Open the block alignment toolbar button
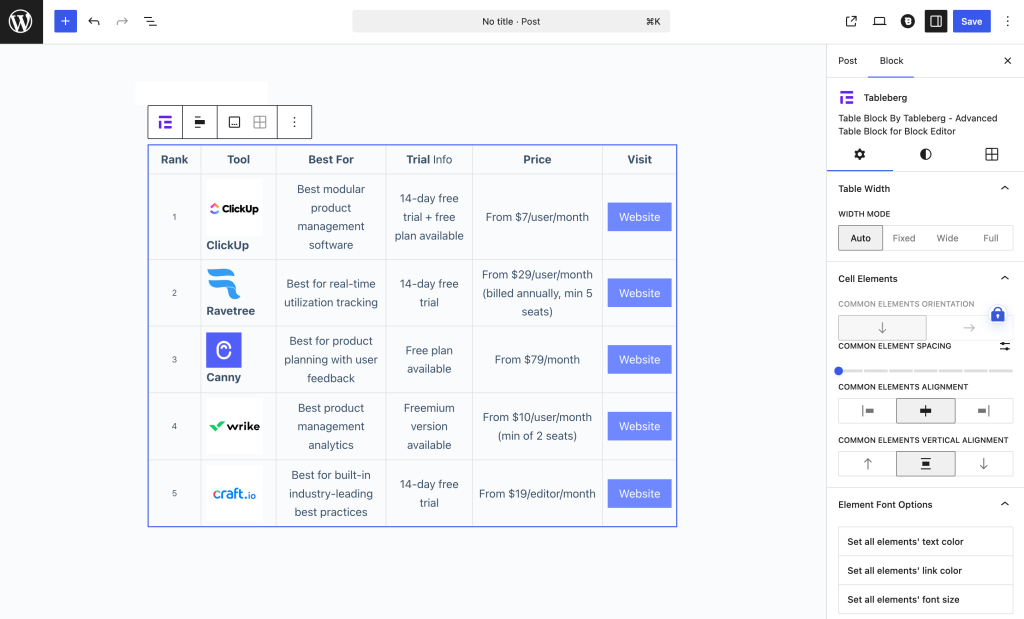The image size is (1024, 619). click(x=200, y=122)
